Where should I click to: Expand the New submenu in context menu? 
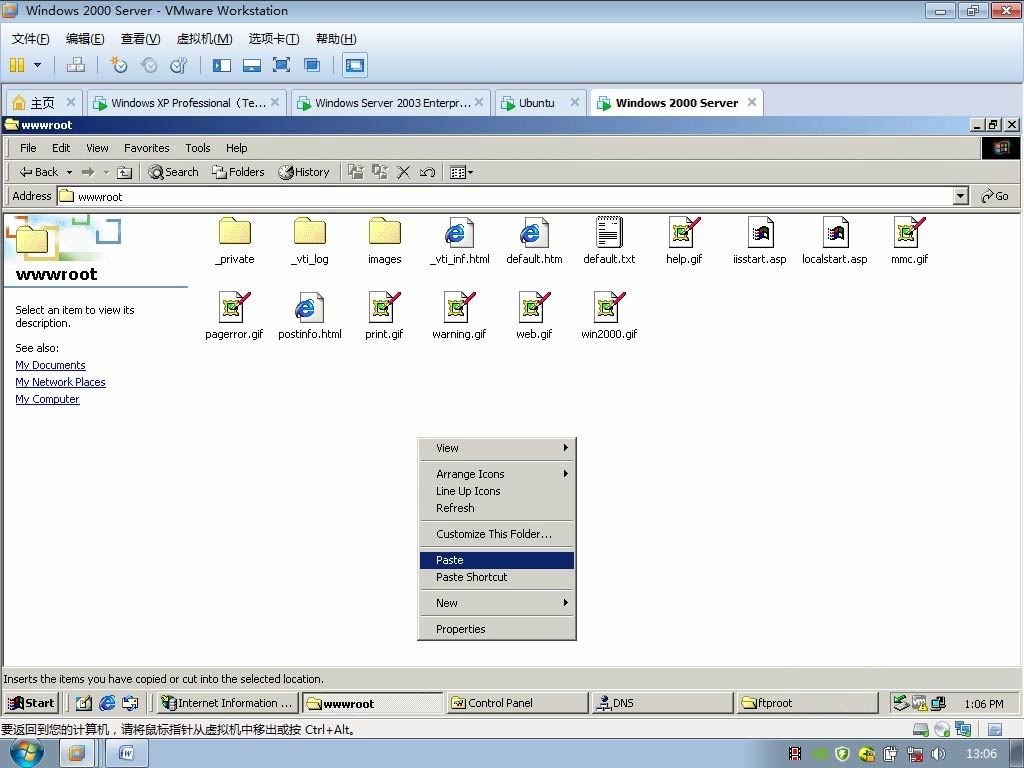[x=497, y=603]
